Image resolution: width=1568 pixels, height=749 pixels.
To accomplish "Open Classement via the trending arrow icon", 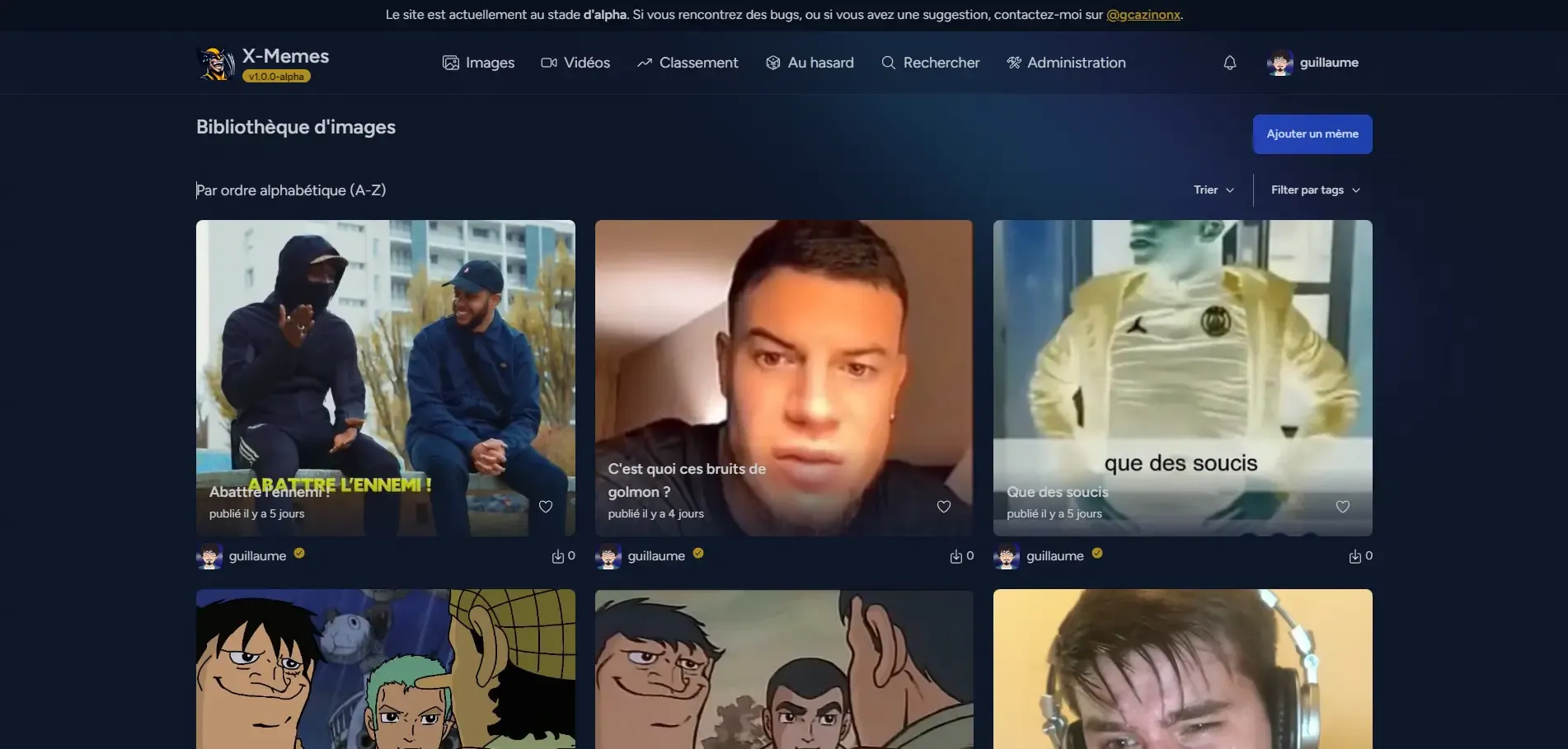I will pyautogui.click(x=645, y=62).
